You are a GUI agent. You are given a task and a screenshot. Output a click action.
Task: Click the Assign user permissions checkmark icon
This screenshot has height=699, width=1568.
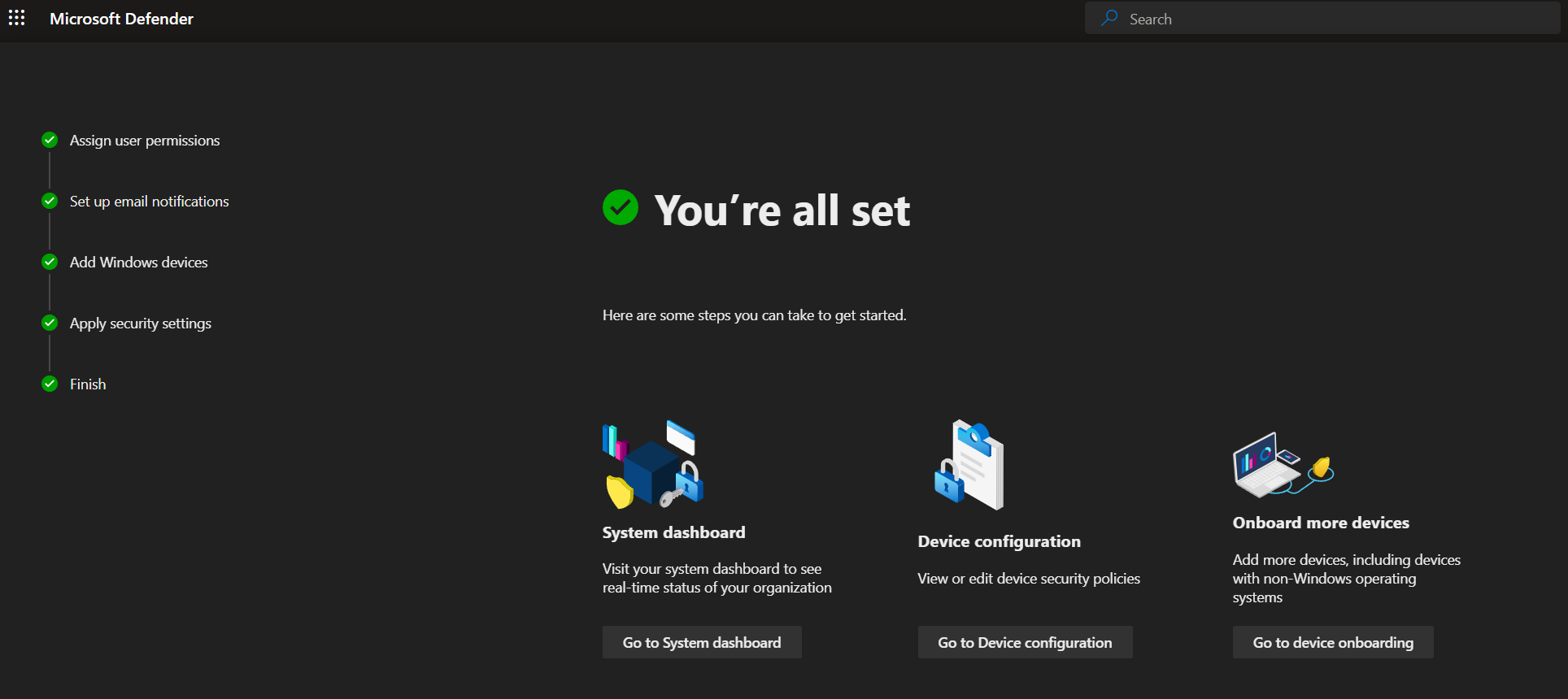coord(50,140)
